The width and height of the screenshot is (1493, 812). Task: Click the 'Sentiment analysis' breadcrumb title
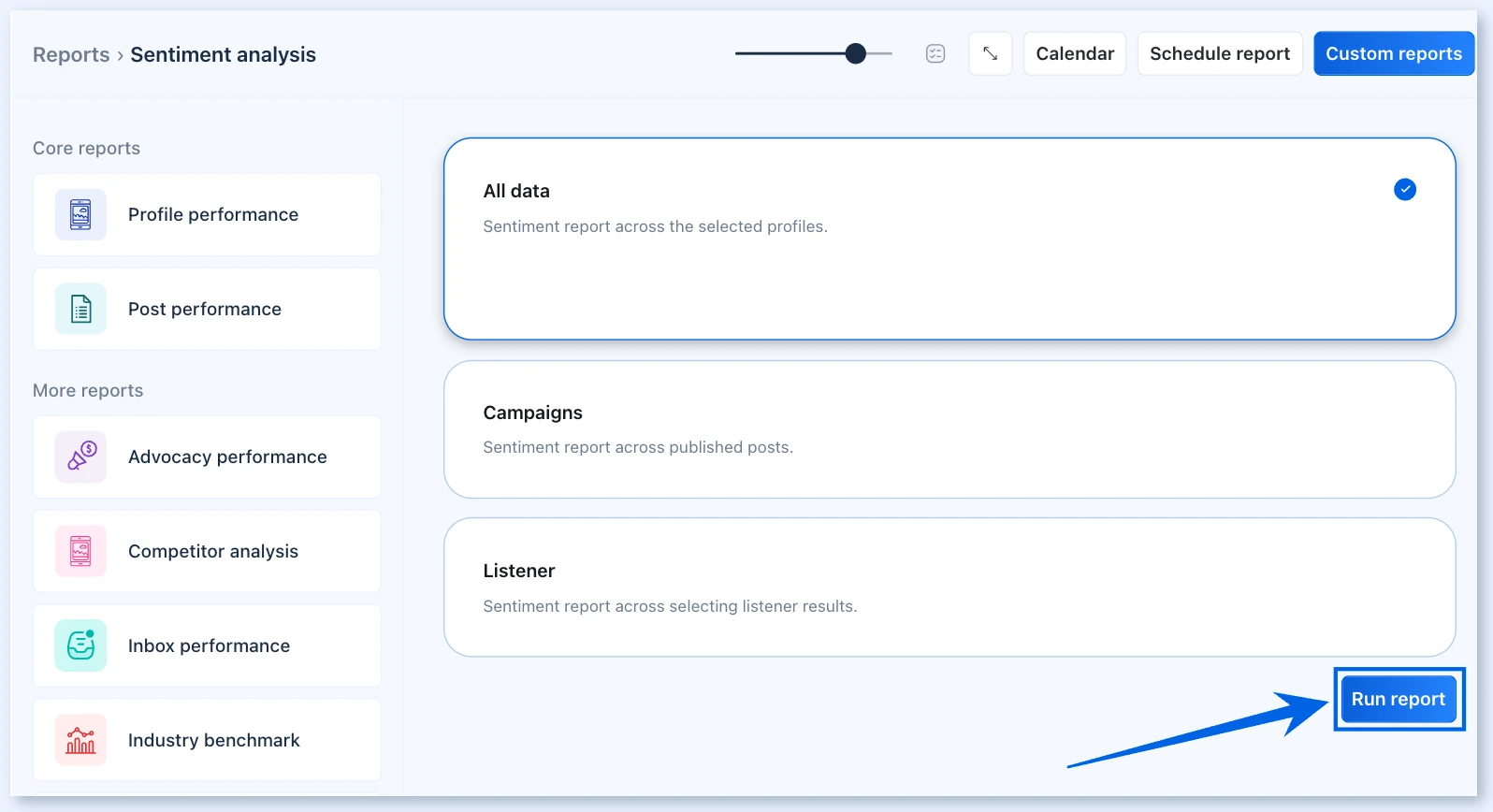(224, 54)
